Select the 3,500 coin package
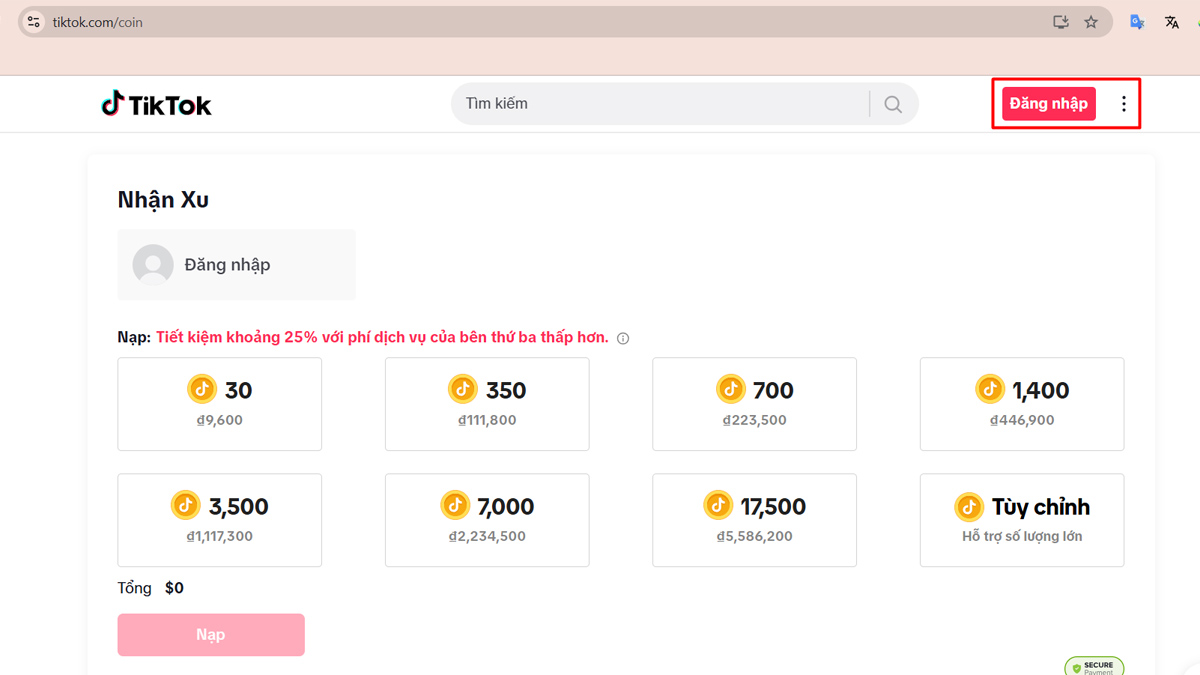The height and width of the screenshot is (675, 1200). pyautogui.click(x=220, y=520)
